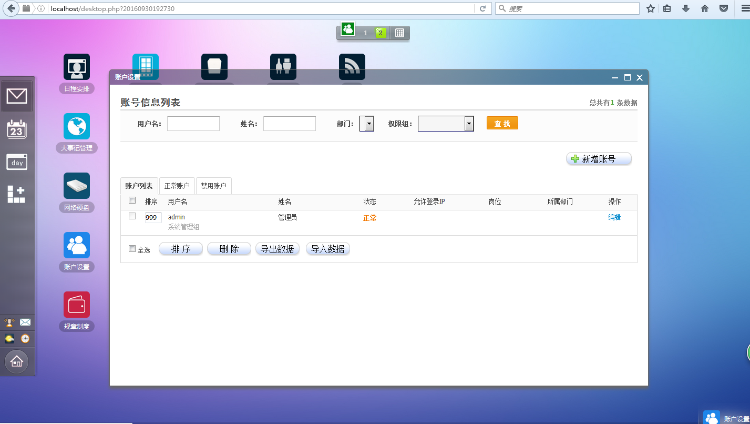
Task: Click the orange clock icon in sidebar
Action: click(25, 339)
